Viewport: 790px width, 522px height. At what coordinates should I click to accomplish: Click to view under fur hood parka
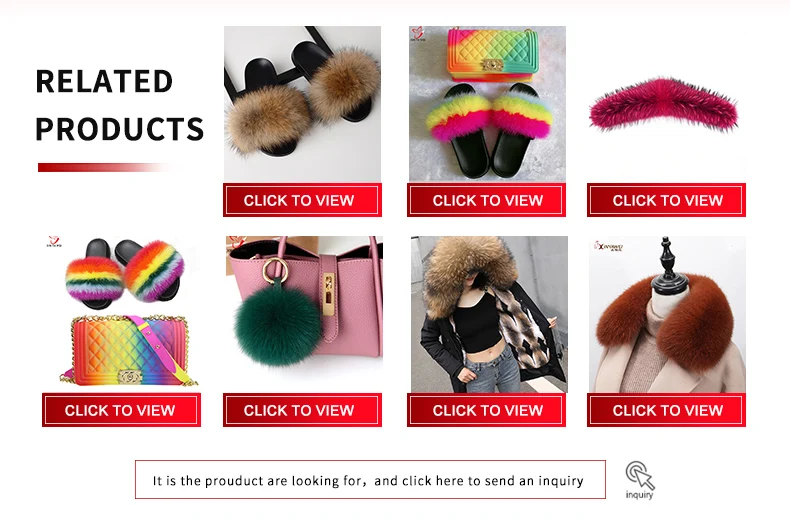(486, 410)
